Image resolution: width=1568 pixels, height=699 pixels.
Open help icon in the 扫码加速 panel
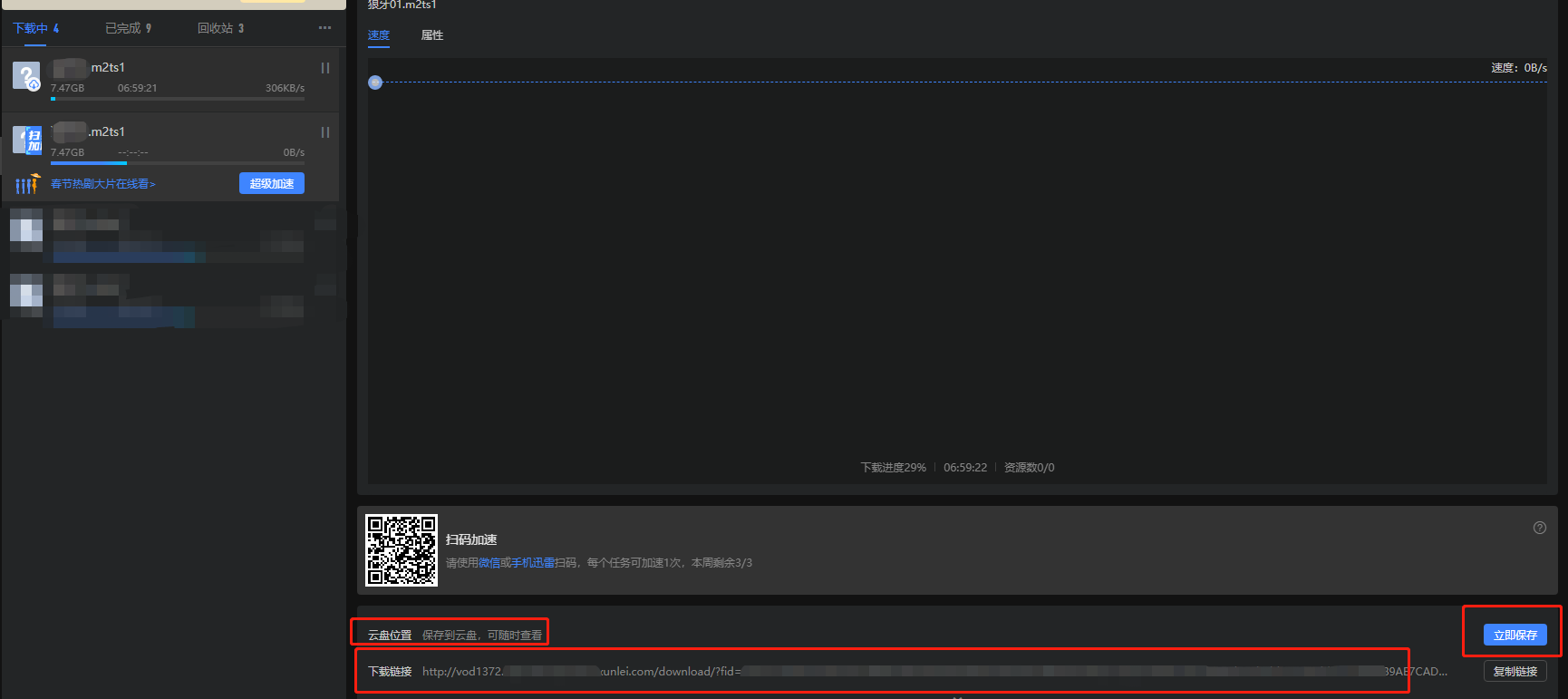(1539, 528)
